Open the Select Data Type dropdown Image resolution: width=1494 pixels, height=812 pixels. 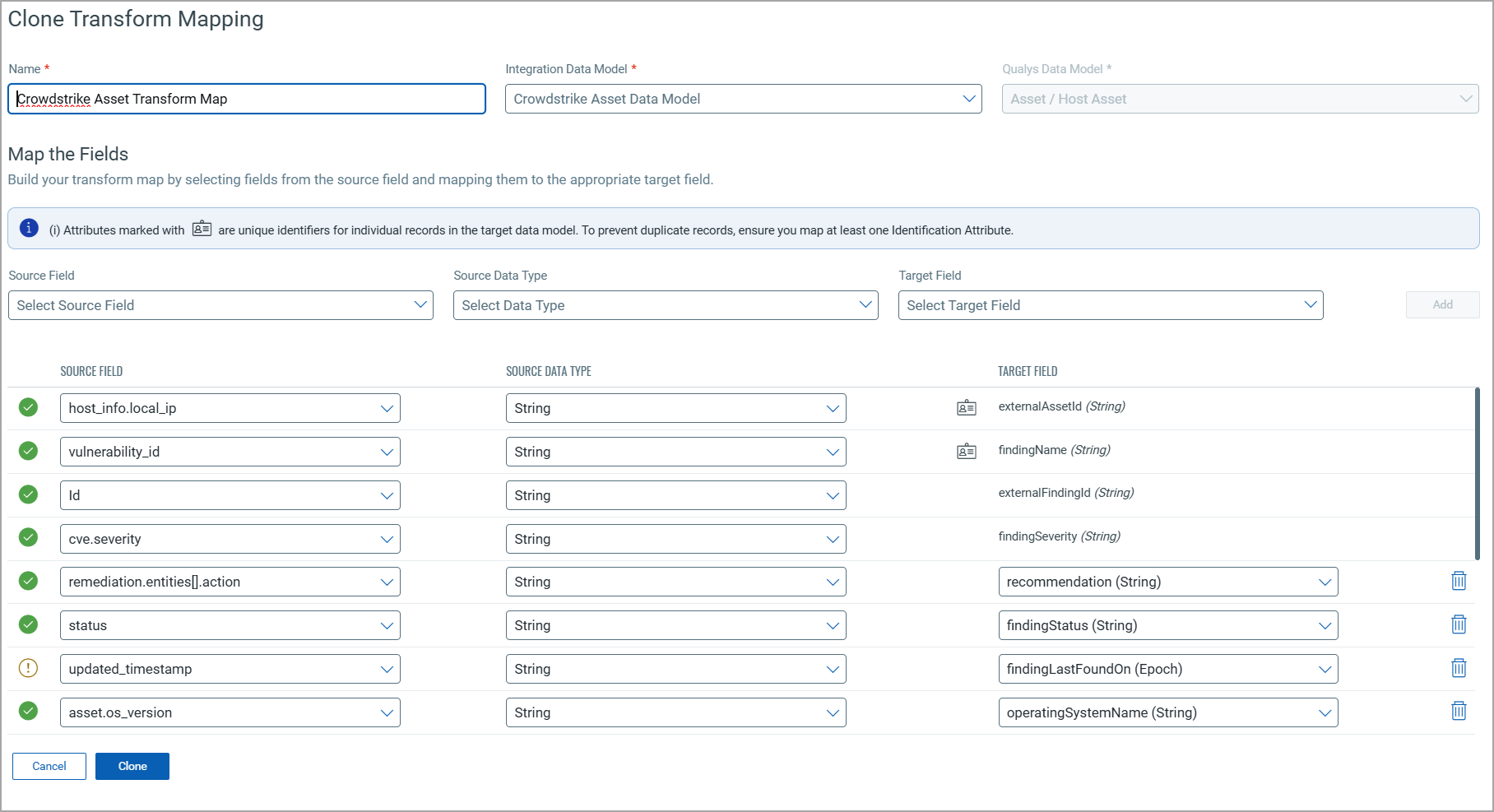click(665, 305)
